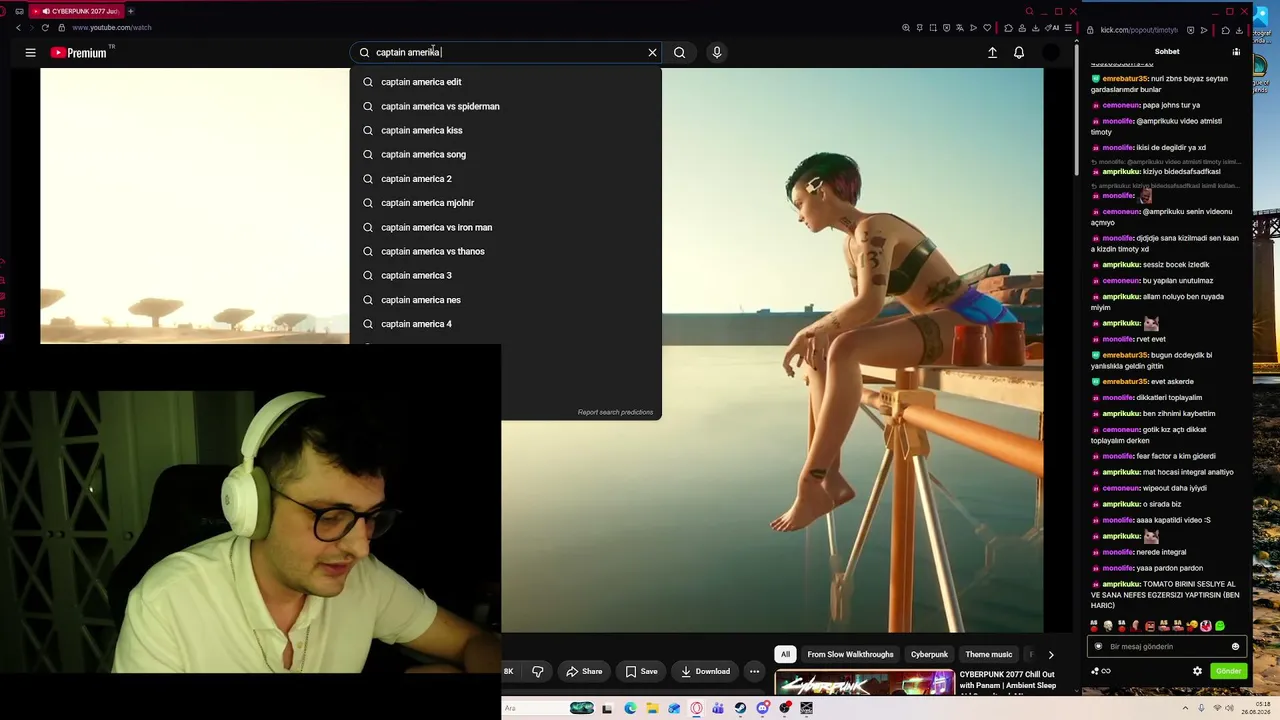Go back in the browser

(18, 27)
